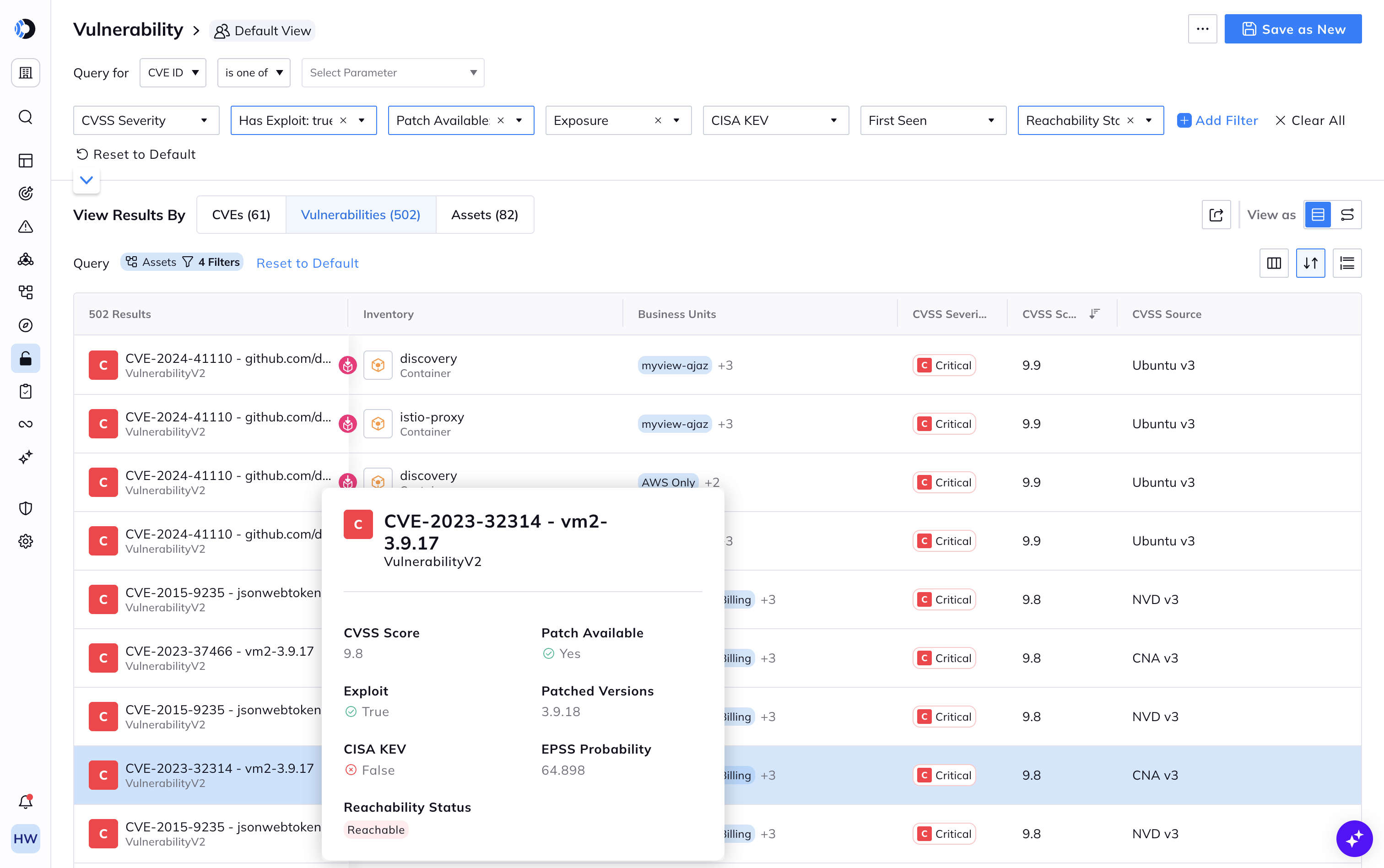Click the Reset to Default link beside Query
The height and width of the screenshot is (868, 1384).
(x=307, y=263)
